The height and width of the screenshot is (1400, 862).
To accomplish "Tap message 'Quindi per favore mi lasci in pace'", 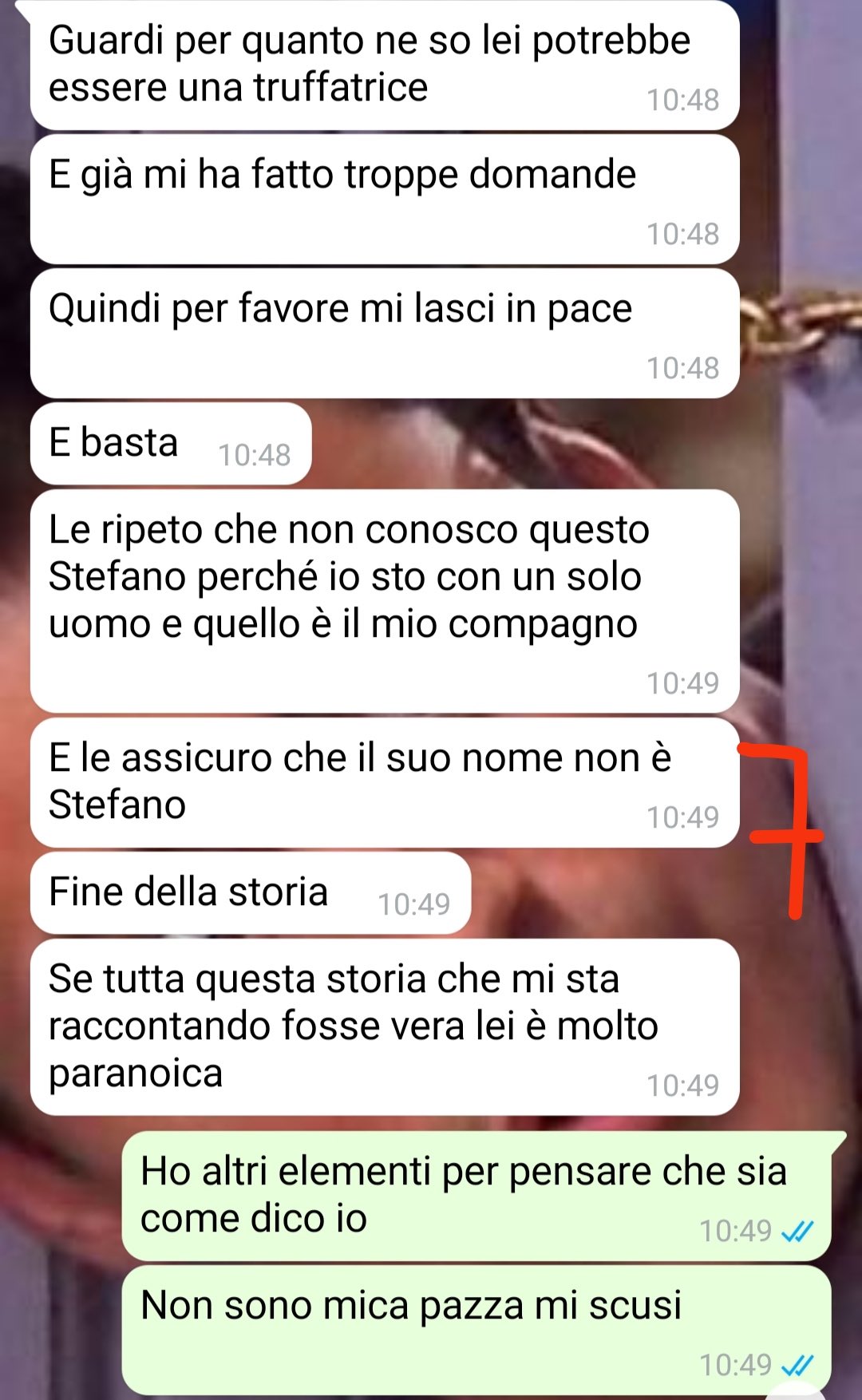I will (385, 334).
